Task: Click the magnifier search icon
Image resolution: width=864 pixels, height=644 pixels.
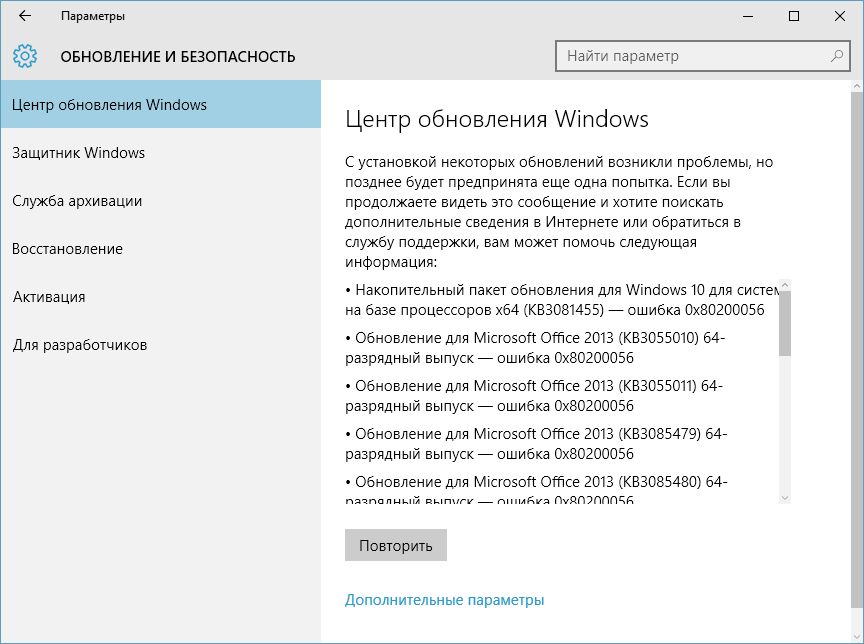Action: [836, 56]
